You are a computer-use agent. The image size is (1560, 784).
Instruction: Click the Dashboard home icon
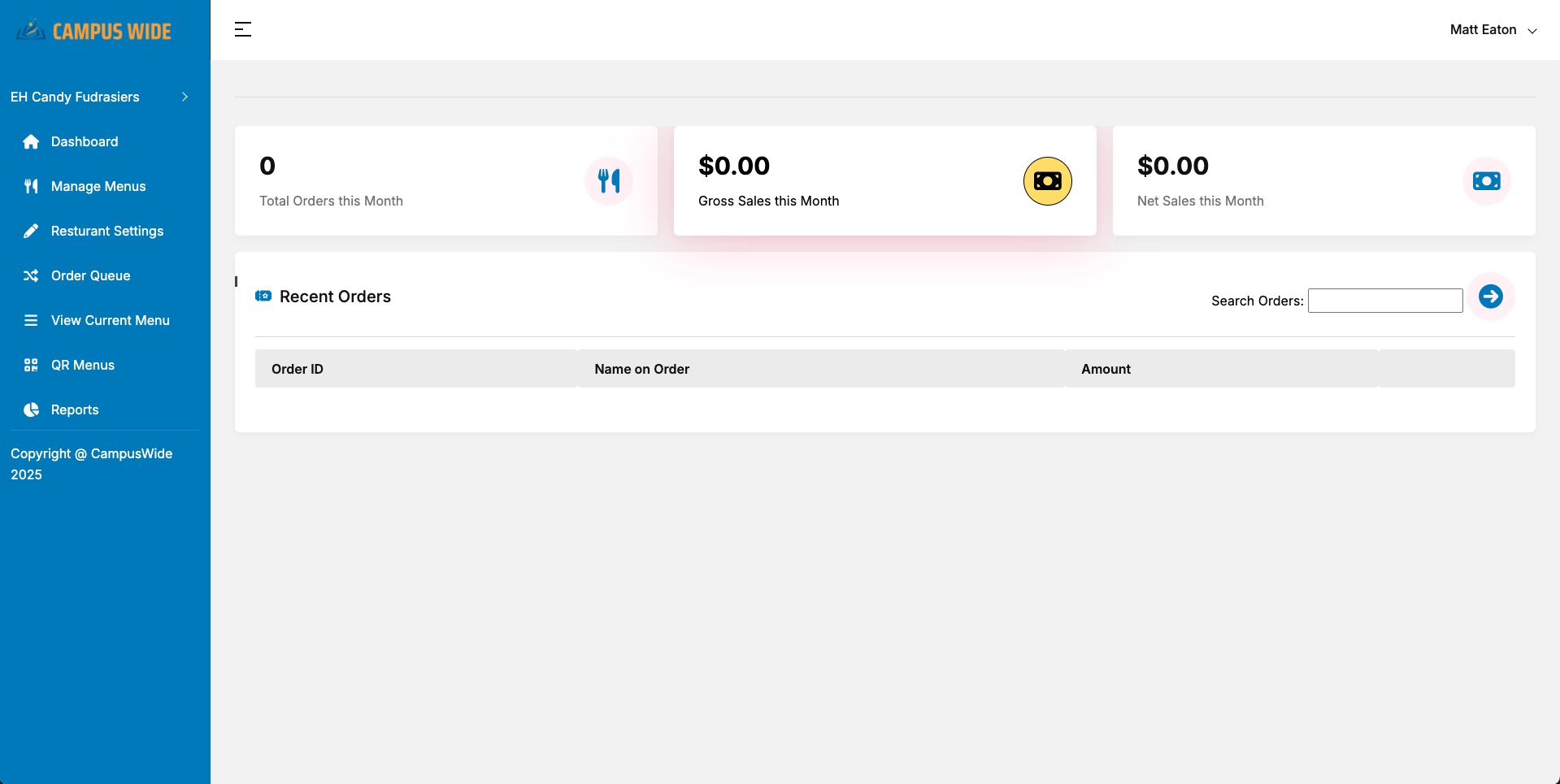[x=31, y=142]
